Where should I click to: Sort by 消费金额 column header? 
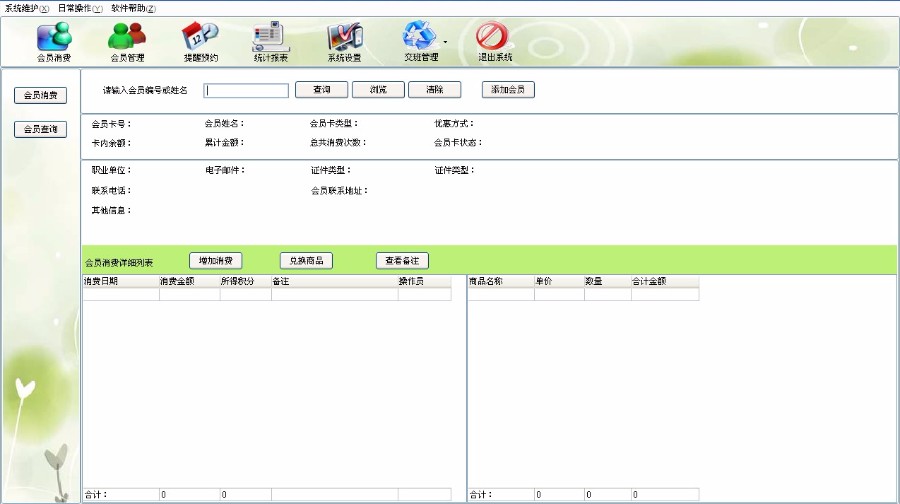click(189, 281)
